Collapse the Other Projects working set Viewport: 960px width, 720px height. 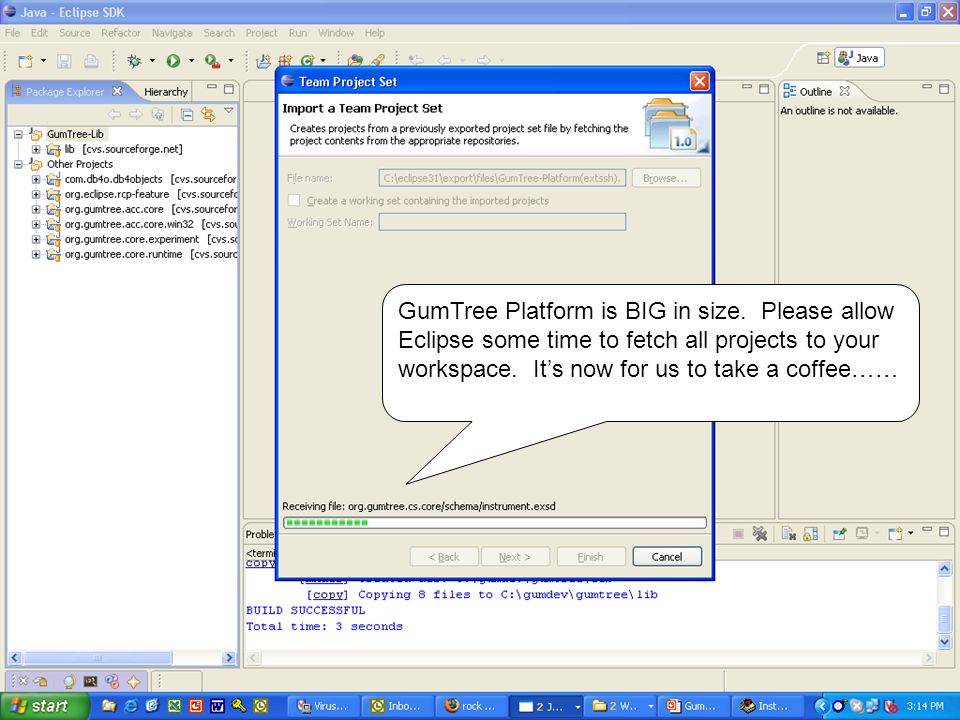coord(18,164)
